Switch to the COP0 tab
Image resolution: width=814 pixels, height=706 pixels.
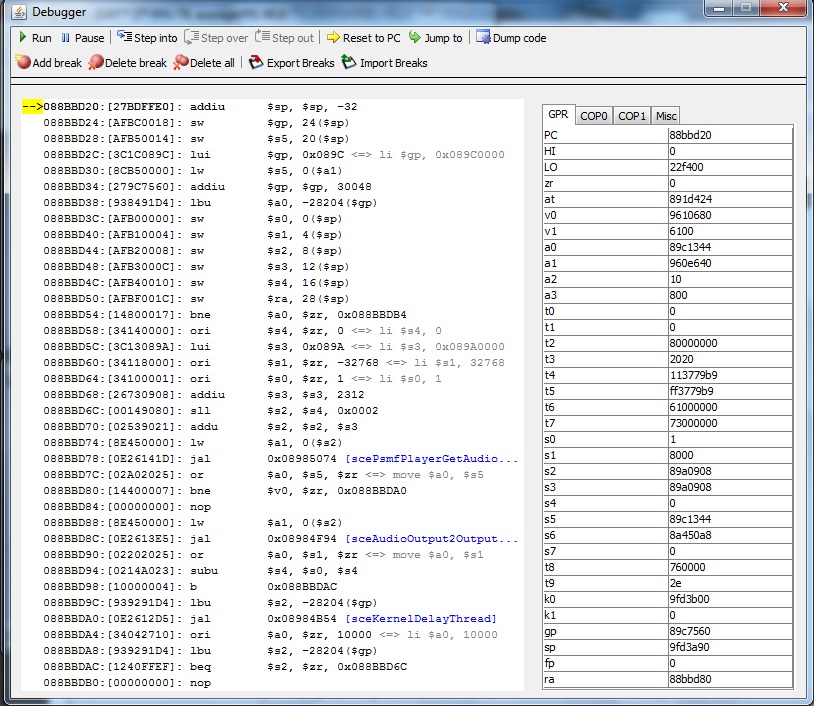(594, 116)
